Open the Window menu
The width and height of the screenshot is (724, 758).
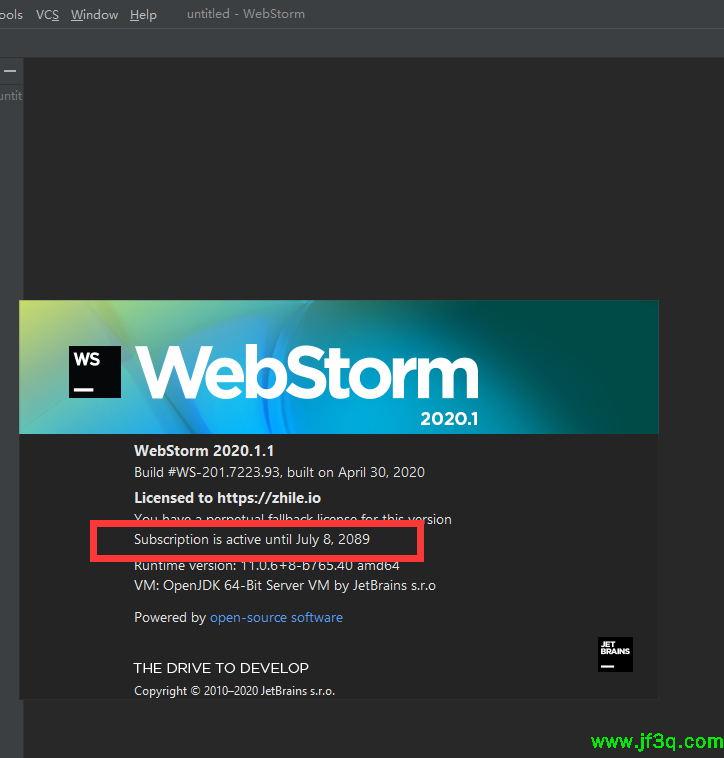pyautogui.click(x=94, y=15)
